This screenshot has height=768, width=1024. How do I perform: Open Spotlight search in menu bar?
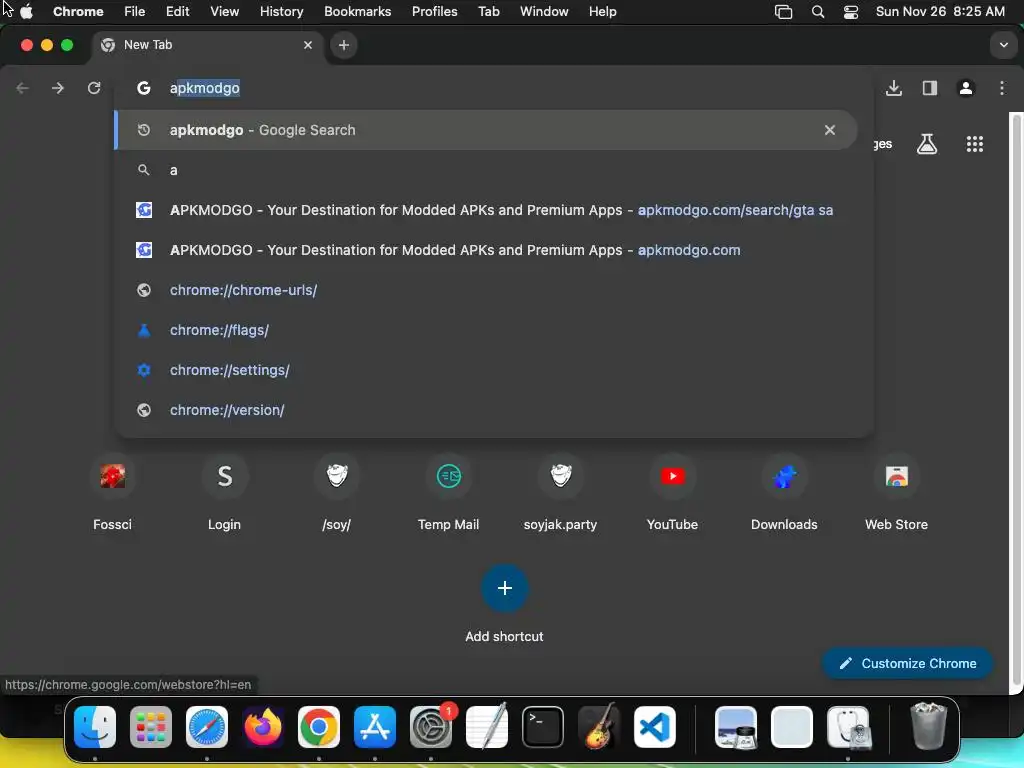click(818, 11)
